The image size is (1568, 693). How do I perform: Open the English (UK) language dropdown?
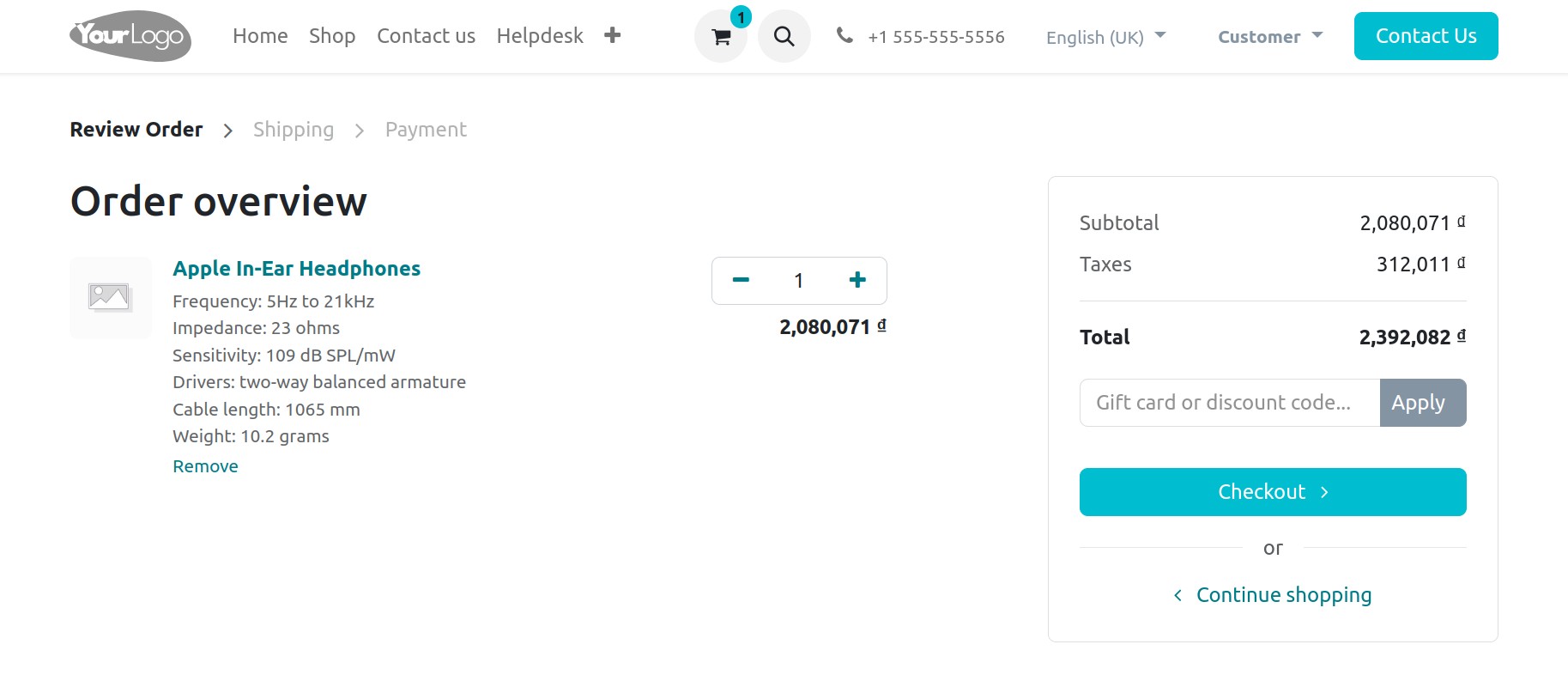(x=1105, y=37)
